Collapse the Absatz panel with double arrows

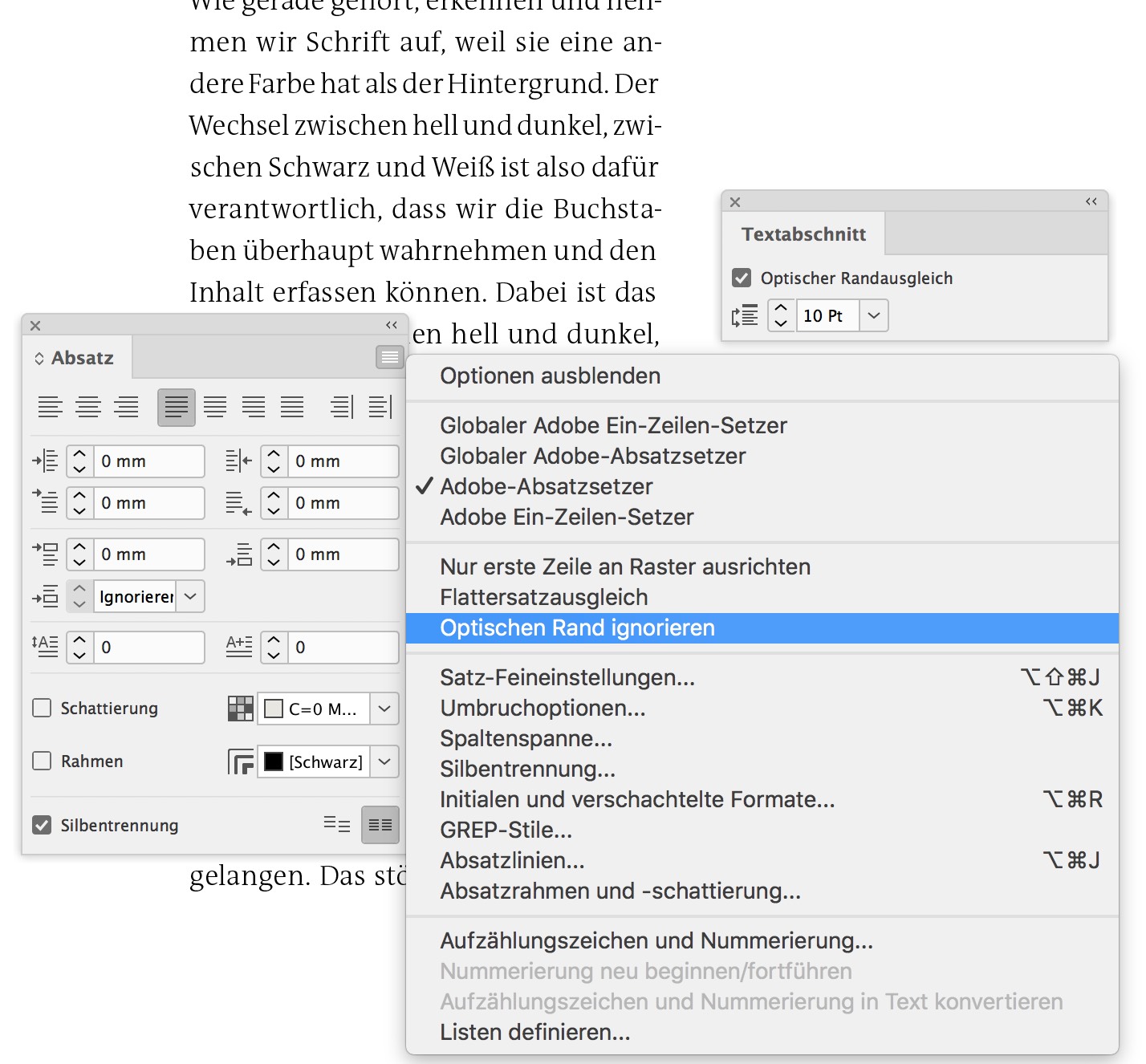[x=392, y=325]
